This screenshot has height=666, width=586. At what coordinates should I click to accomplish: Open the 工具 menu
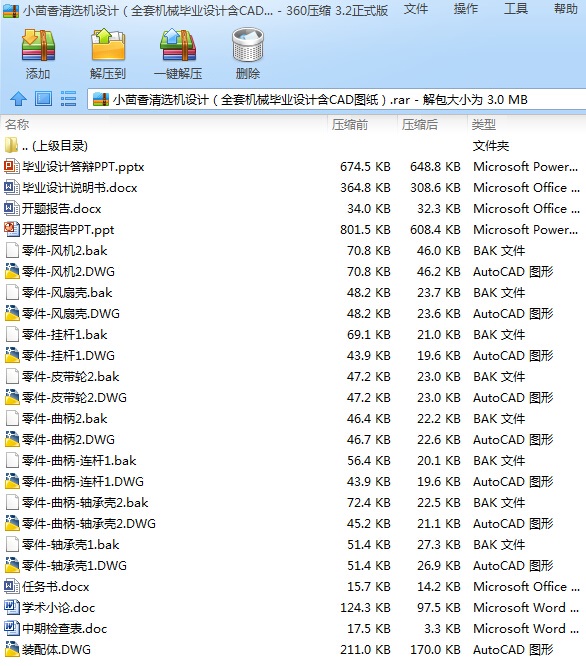click(x=516, y=9)
